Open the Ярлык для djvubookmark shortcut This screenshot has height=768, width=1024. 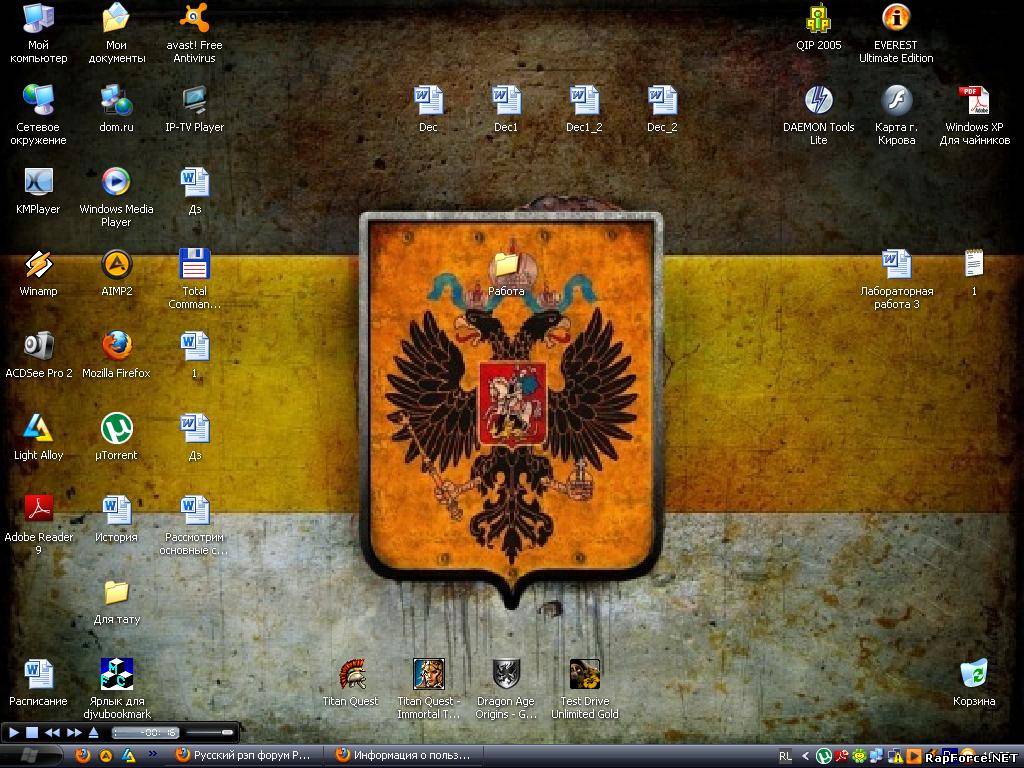pos(116,690)
